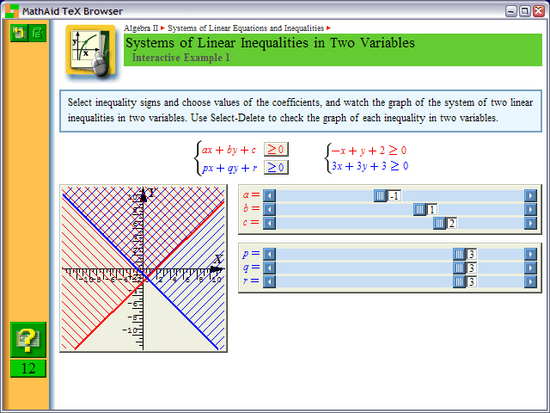The width and height of the screenshot is (550, 413).
Task: Click the slider thumb for coefficient q
Action: [x=459, y=268]
